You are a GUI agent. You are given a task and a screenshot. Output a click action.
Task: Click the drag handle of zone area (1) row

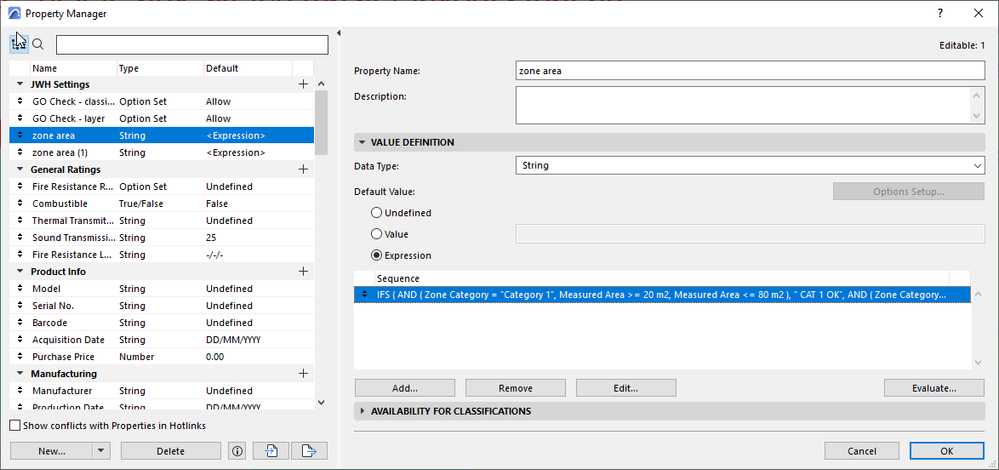19,153
